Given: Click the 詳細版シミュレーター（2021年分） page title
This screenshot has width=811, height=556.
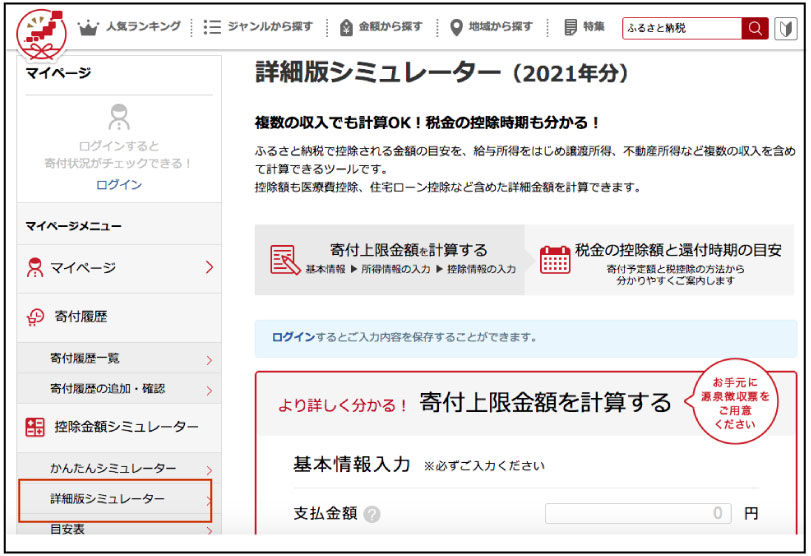Looking at the screenshot, I should pyautogui.click(x=443, y=72).
